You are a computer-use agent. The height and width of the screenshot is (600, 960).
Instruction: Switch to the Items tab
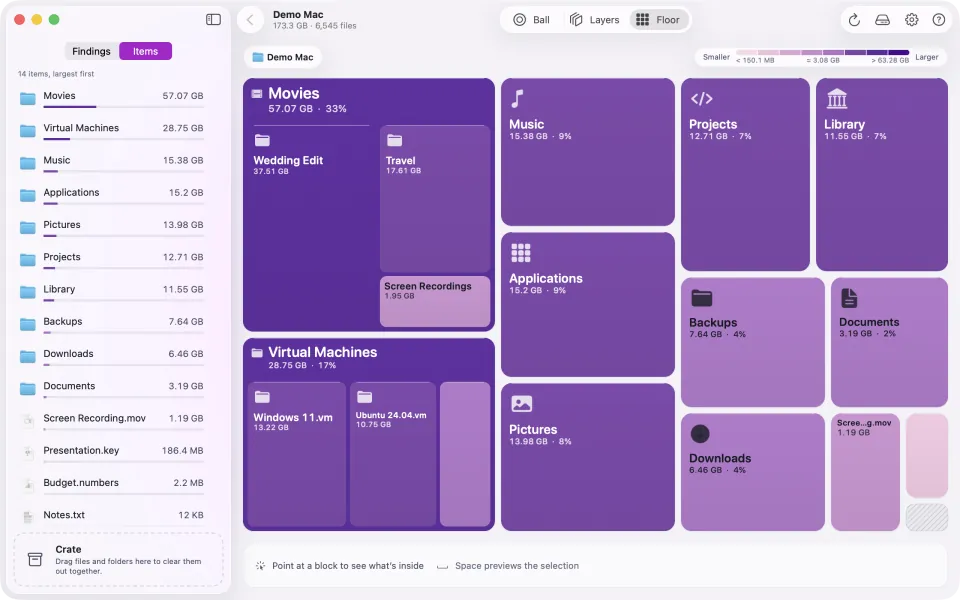145,51
